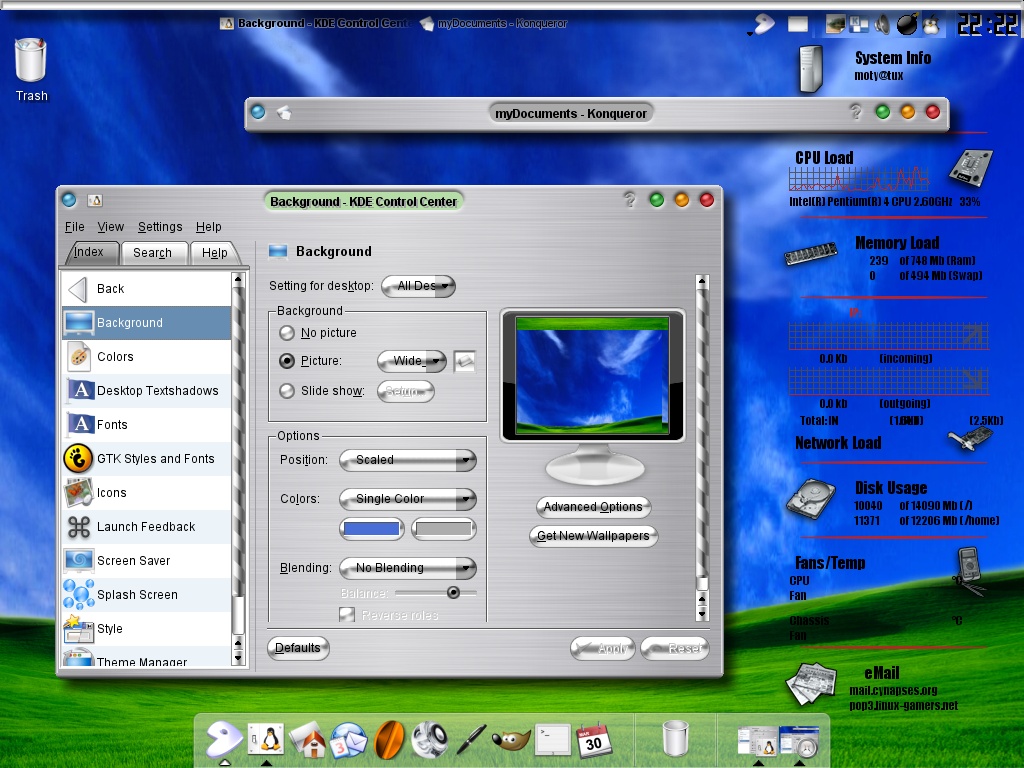
Task: Open the Help menu in menu bar
Action: [x=208, y=227]
